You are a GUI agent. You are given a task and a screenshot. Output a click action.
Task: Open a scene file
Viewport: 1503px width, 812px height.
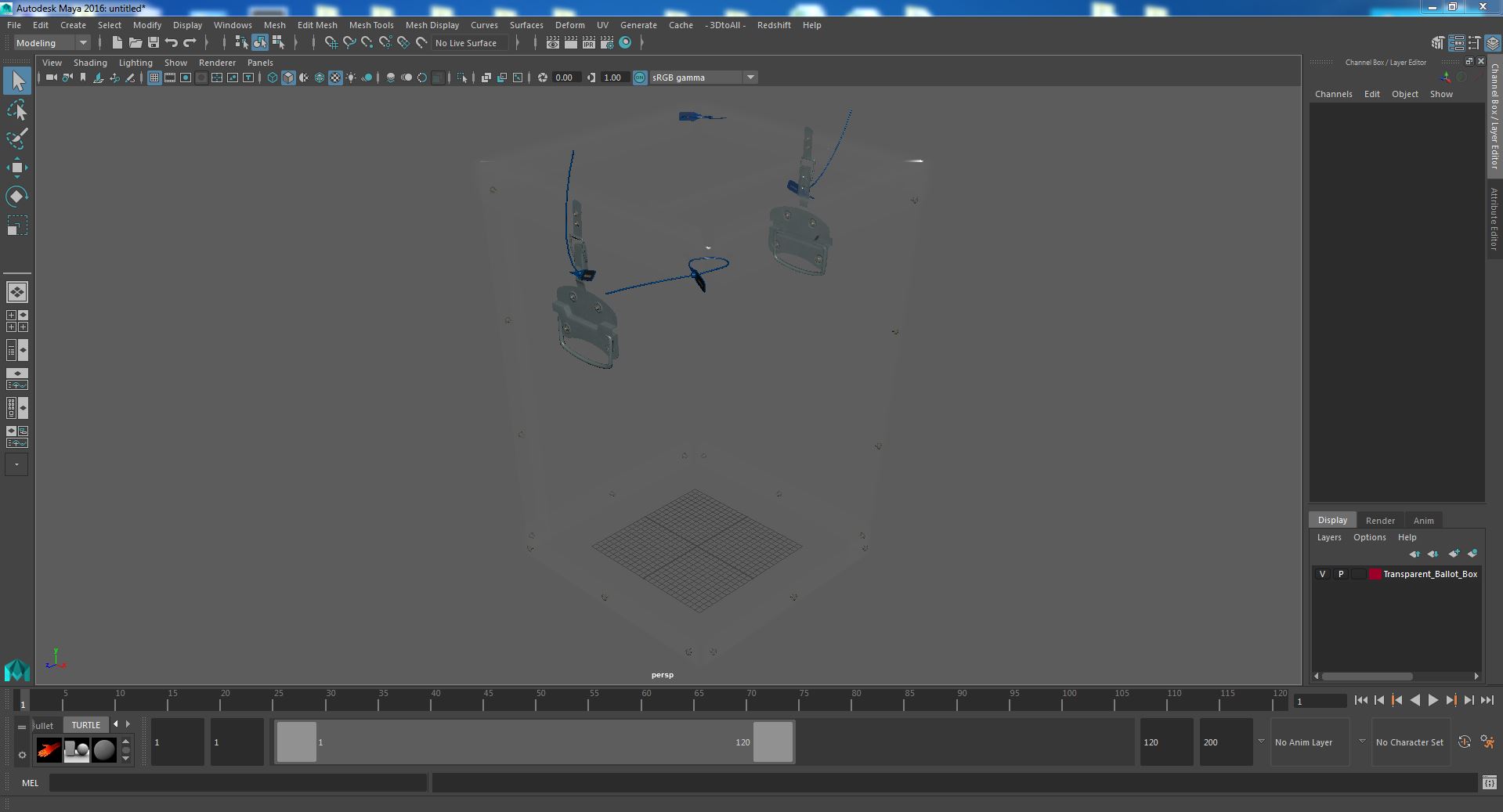(135, 43)
